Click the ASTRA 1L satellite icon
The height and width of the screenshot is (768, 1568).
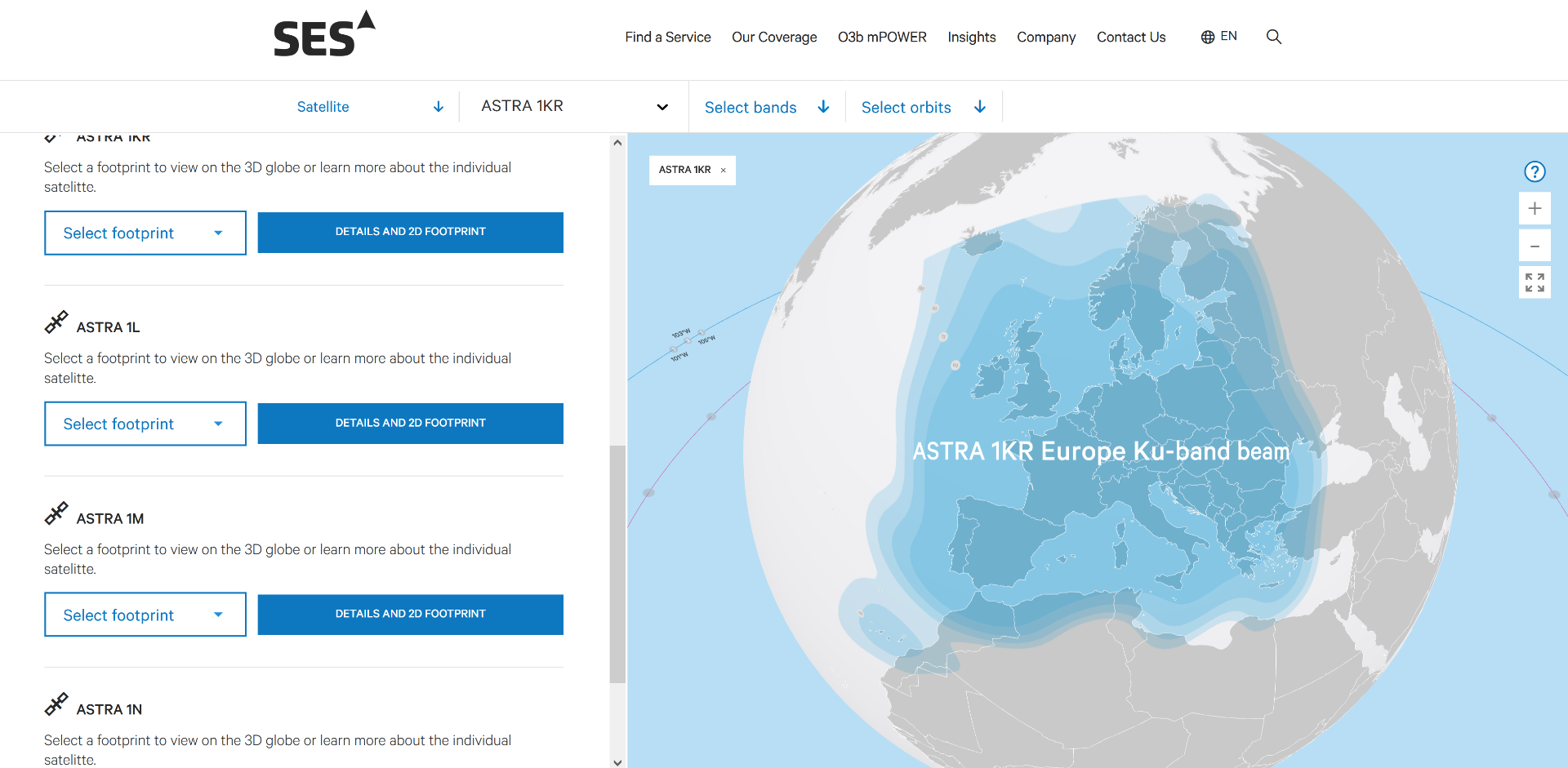tap(56, 323)
